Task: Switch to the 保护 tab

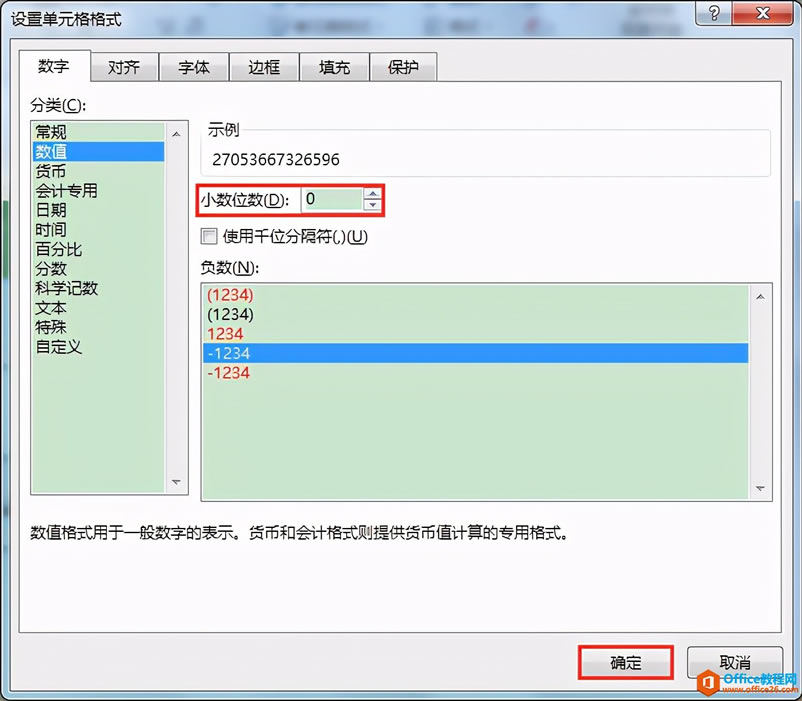Action: (x=403, y=67)
